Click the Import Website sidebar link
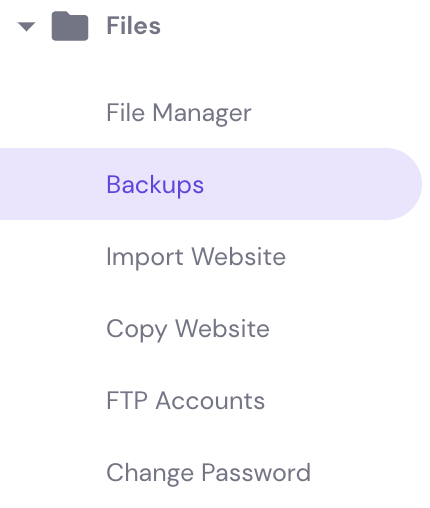Screen dimensions: 430x508 point(196,257)
